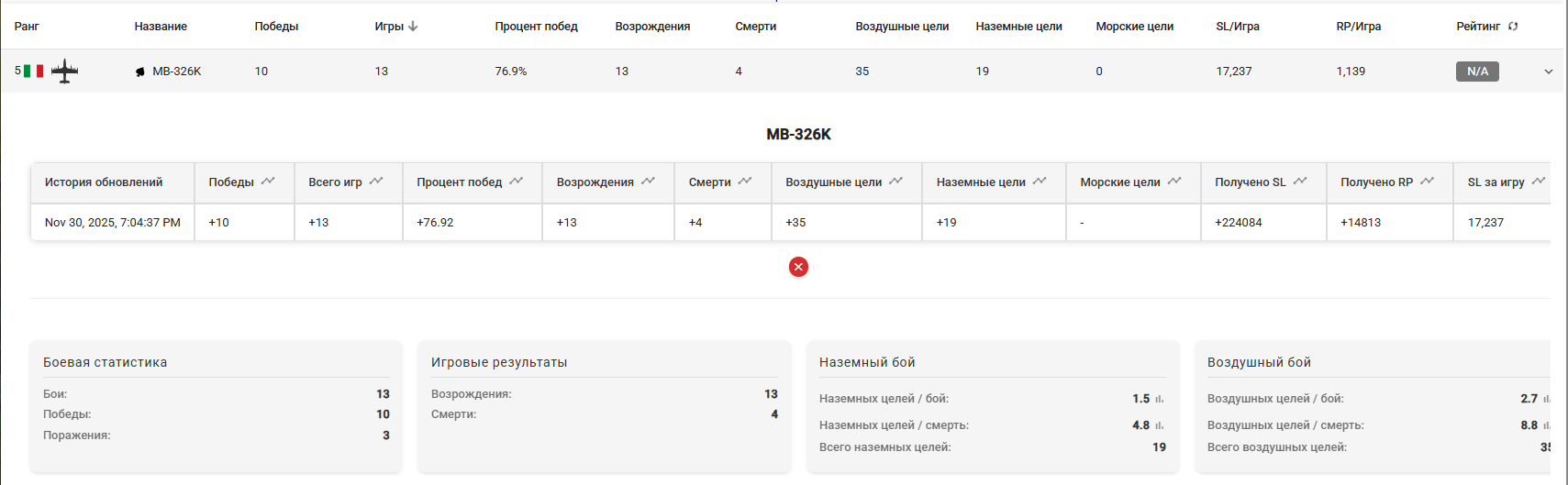Screen dimensions: 1568x485
Task: Open the chart icon next to Всего игр
Action: coord(376,182)
